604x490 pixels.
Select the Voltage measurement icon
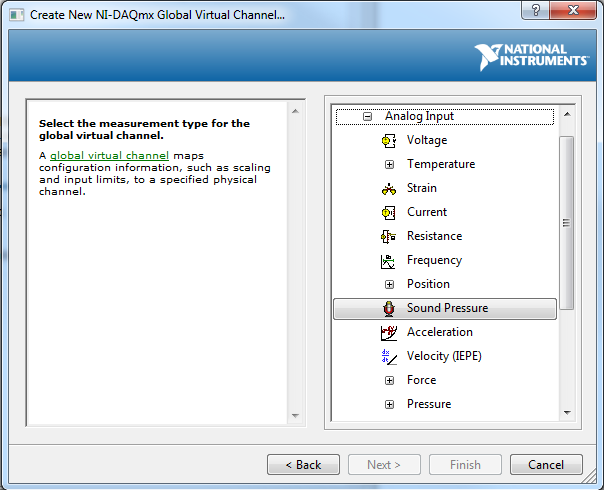click(x=389, y=140)
